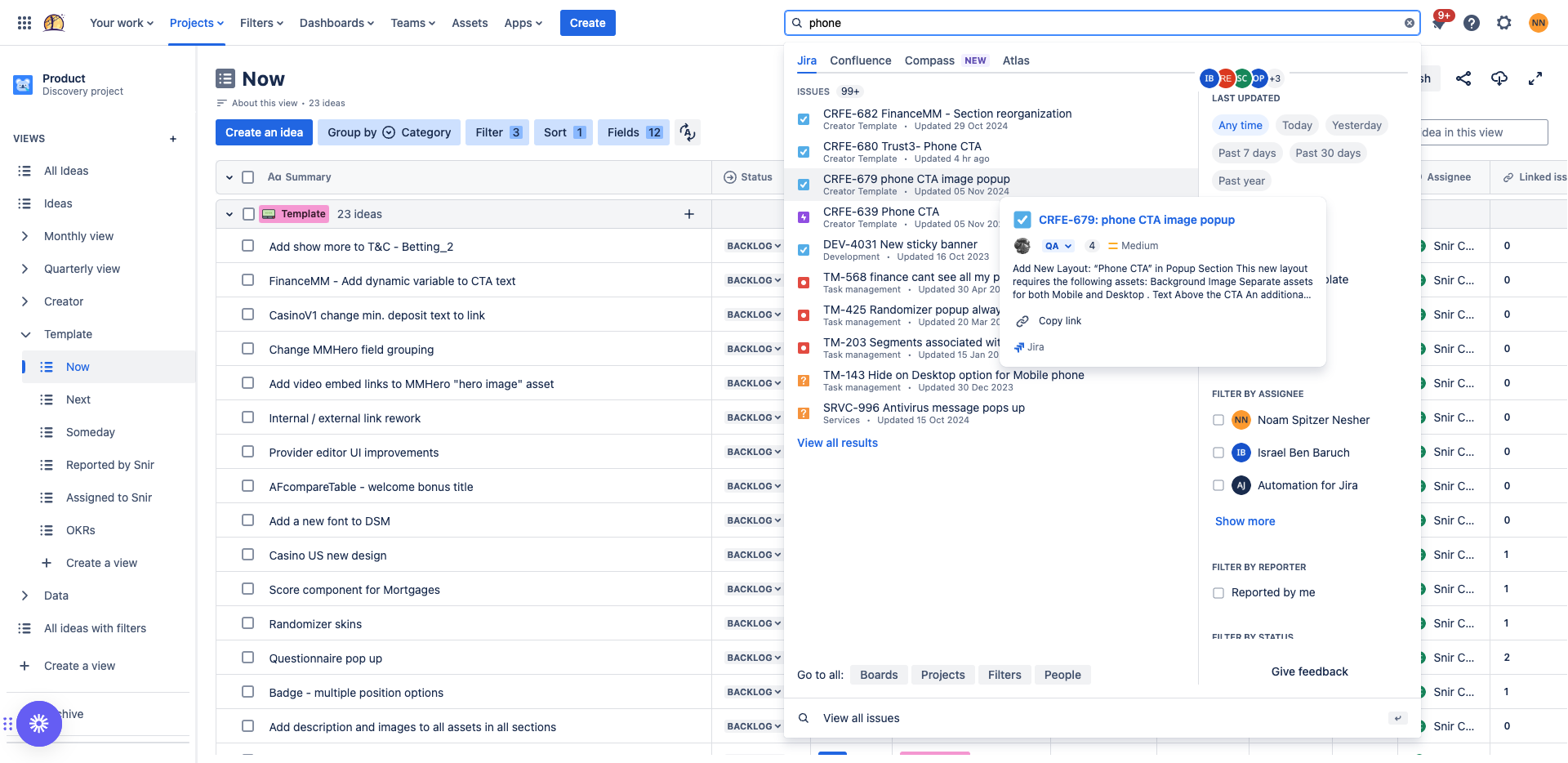Tick the select-all checkbox in Summary header
This screenshot has height=763, width=1568.
coord(248,177)
